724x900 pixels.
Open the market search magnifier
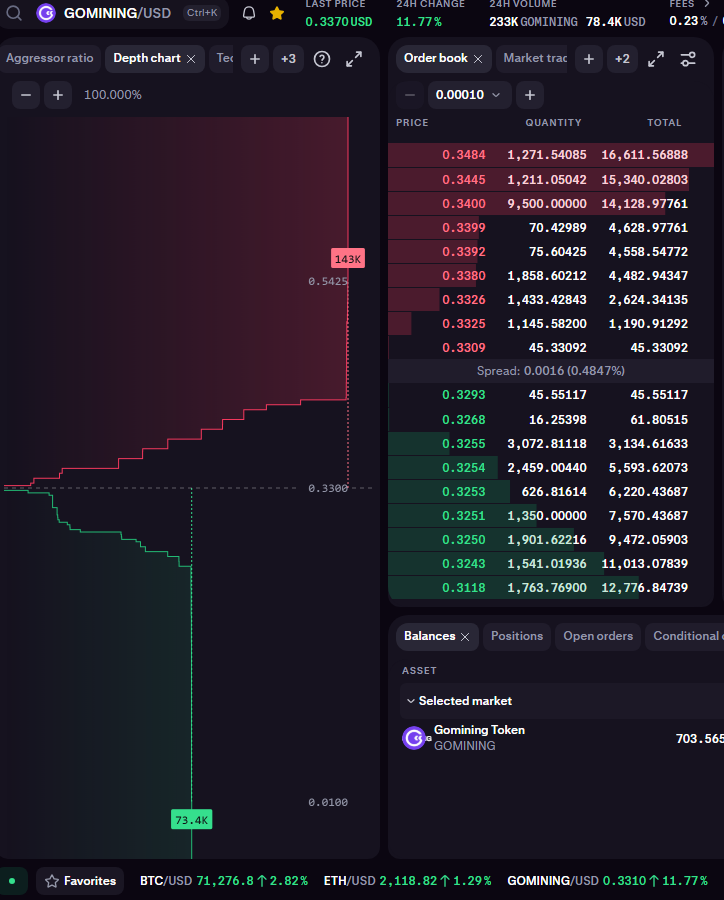[14, 13]
